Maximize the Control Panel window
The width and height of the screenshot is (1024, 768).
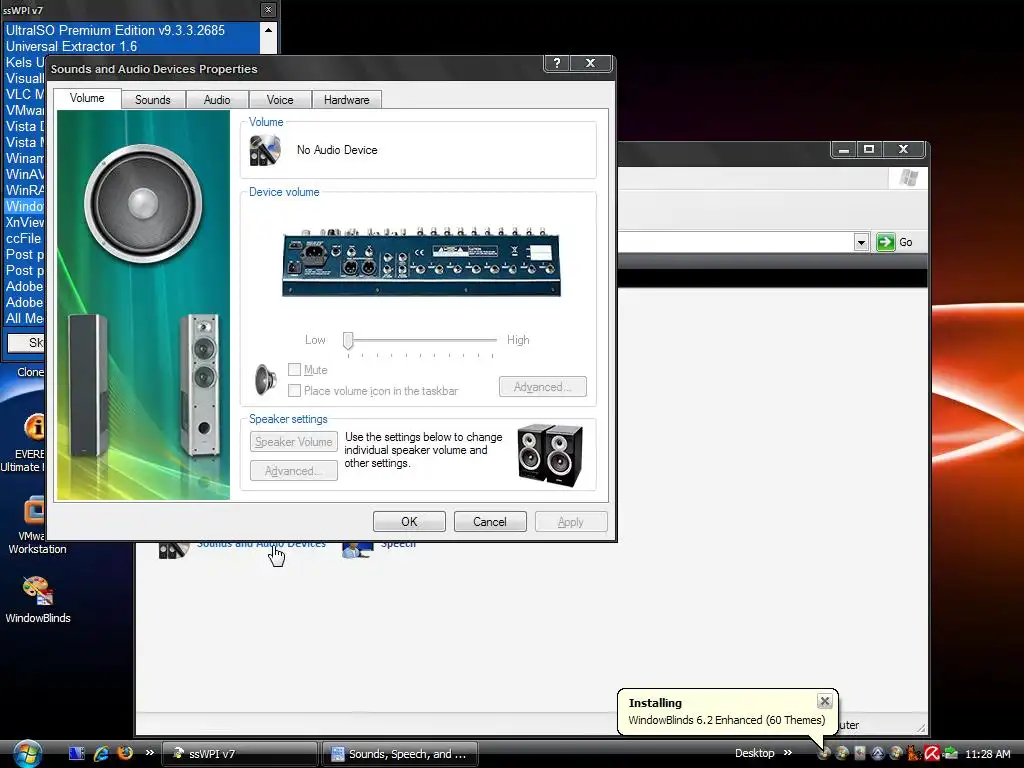pos(869,150)
